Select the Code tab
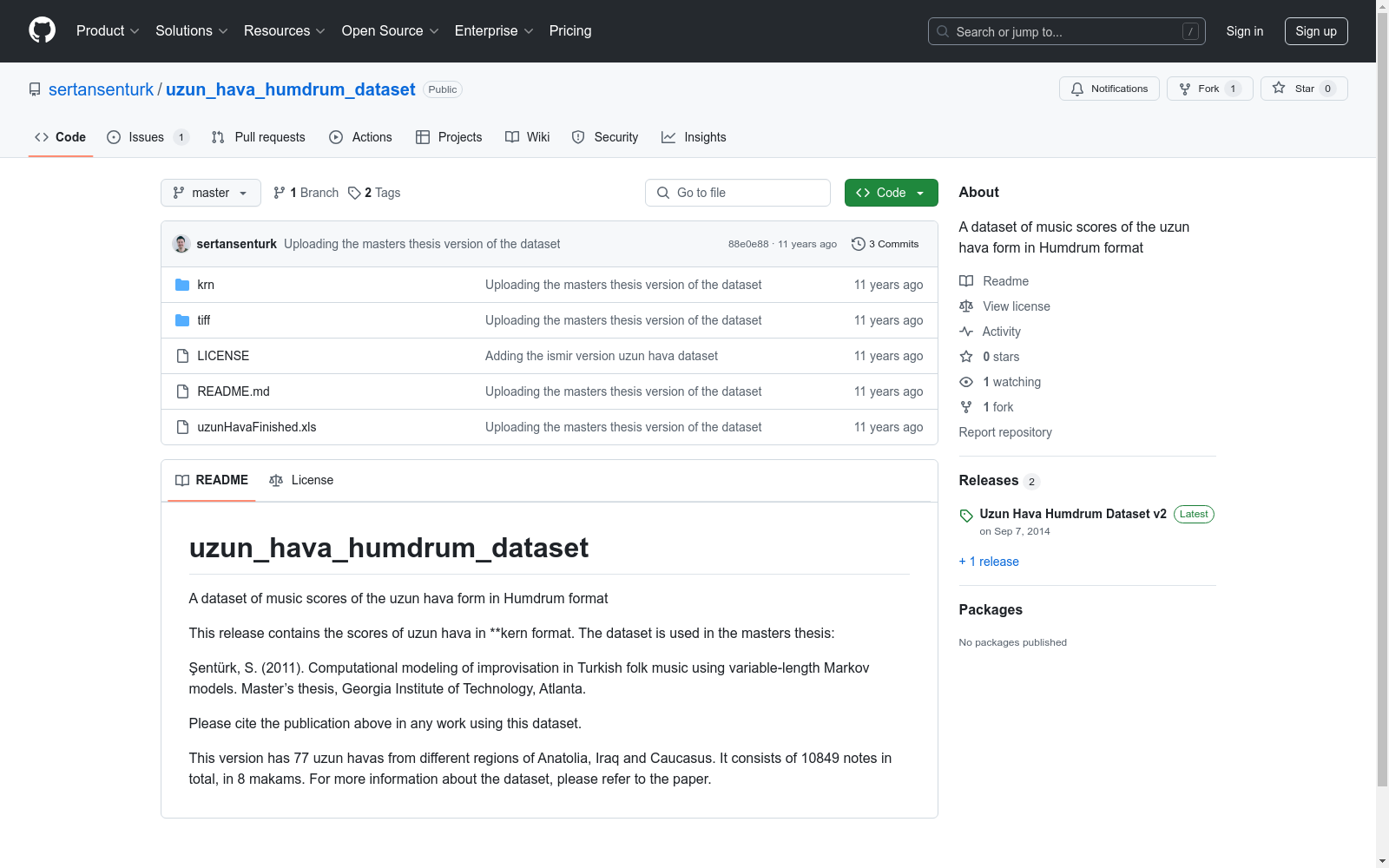 60,137
